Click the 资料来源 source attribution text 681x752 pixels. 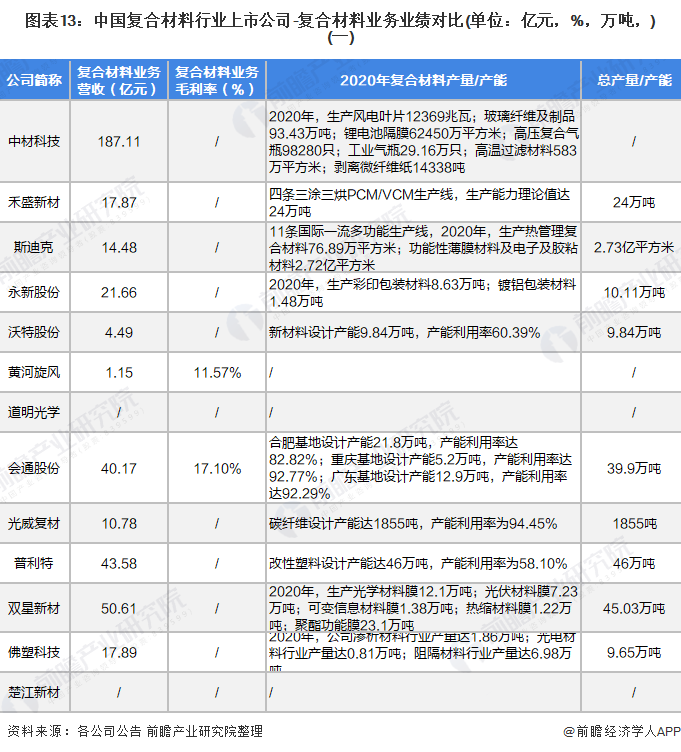[x=135, y=732]
